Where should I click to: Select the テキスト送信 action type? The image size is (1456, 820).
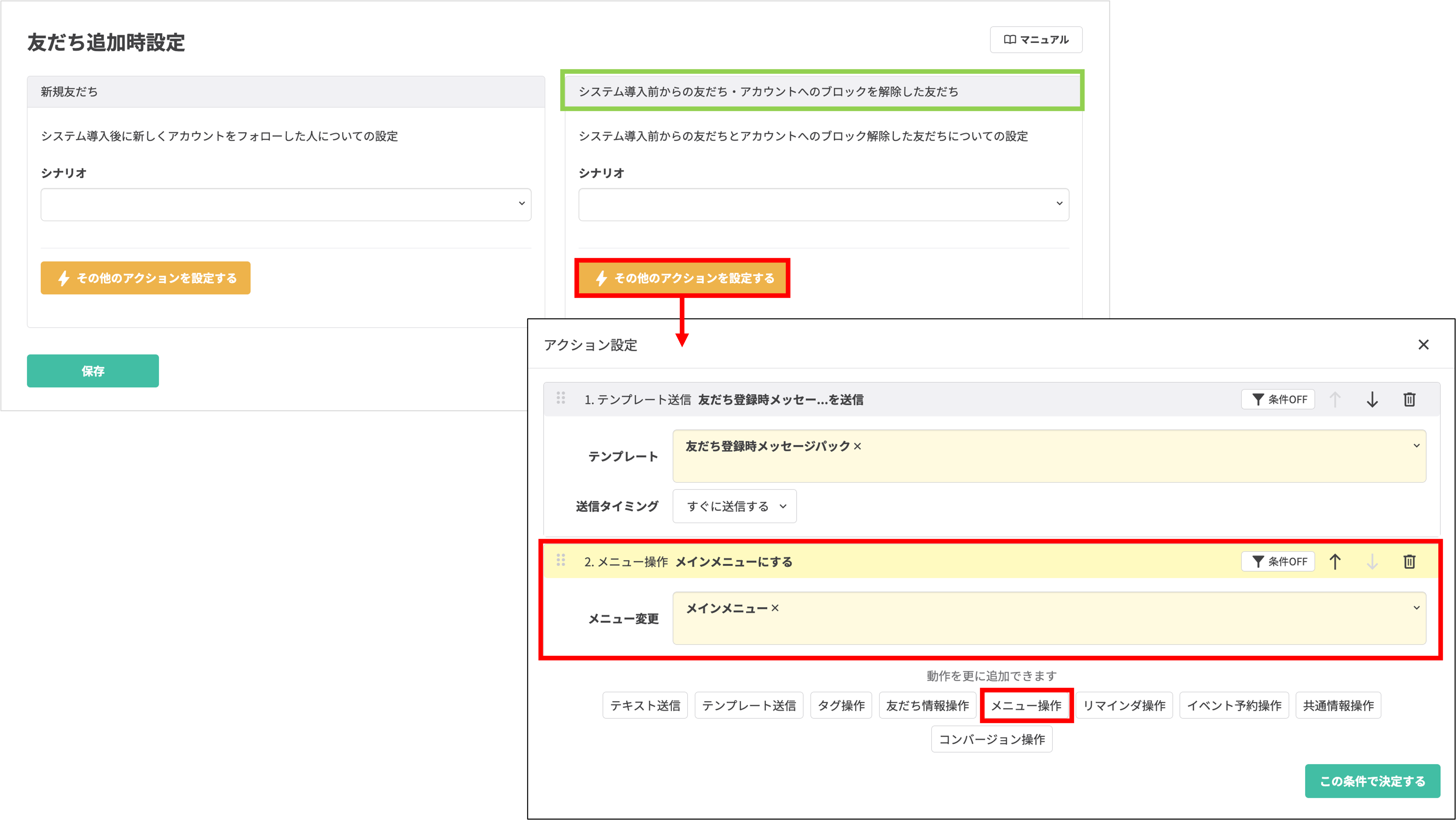click(644, 705)
